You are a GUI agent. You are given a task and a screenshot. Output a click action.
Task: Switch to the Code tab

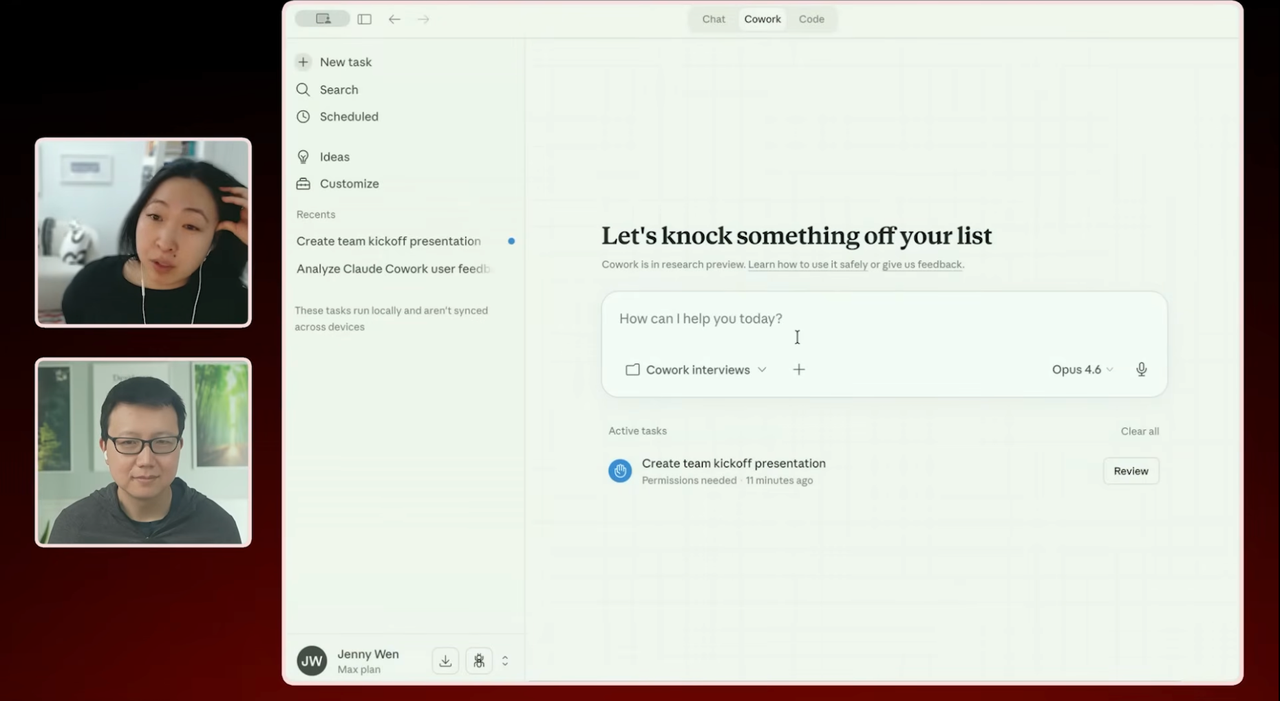click(811, 19)
